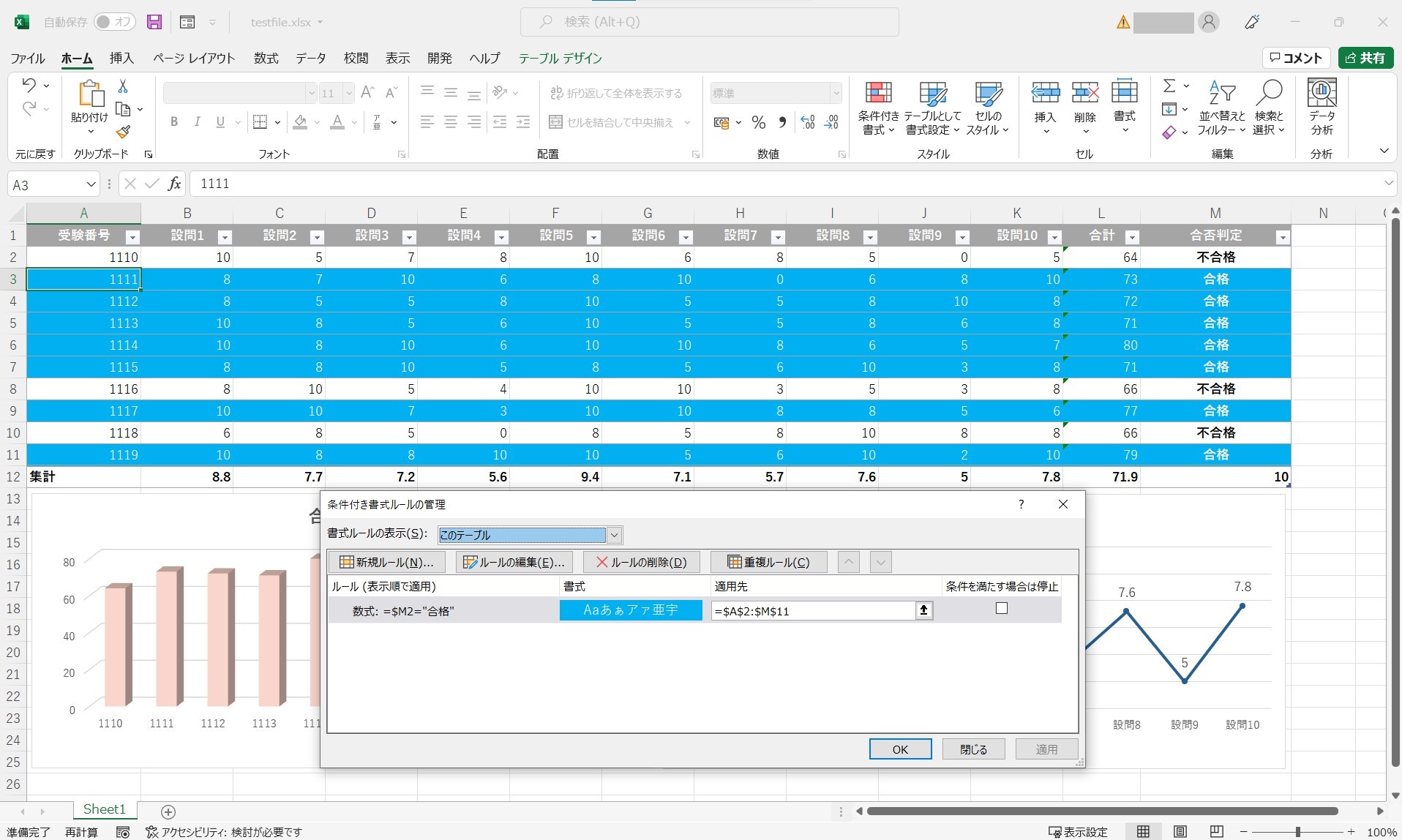Click the Format Painter brush icon
This screenshot has width=1402, height=840.
pyautogui.click(x=123, y=132)
